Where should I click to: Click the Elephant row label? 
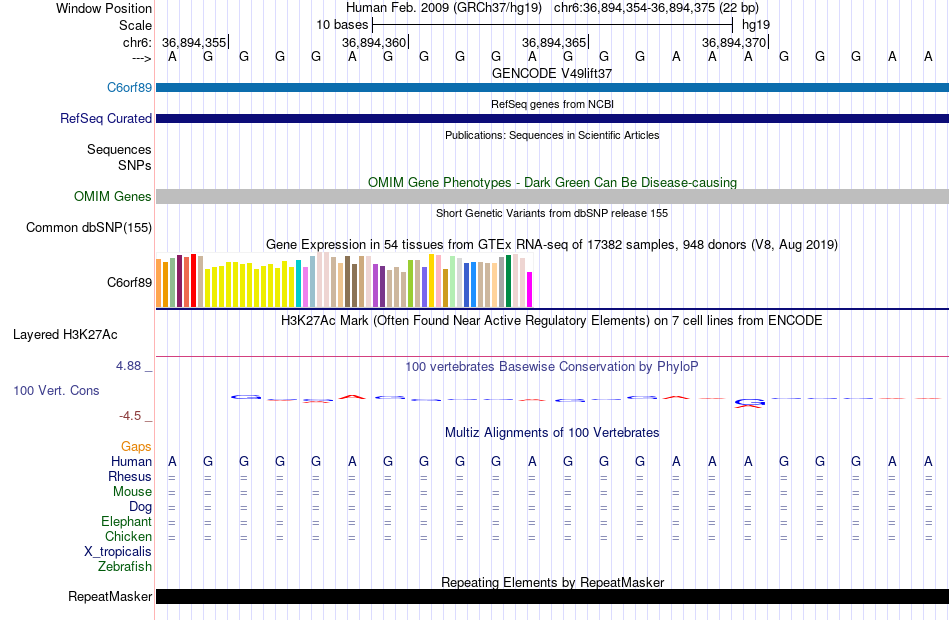tap(126, 521)
